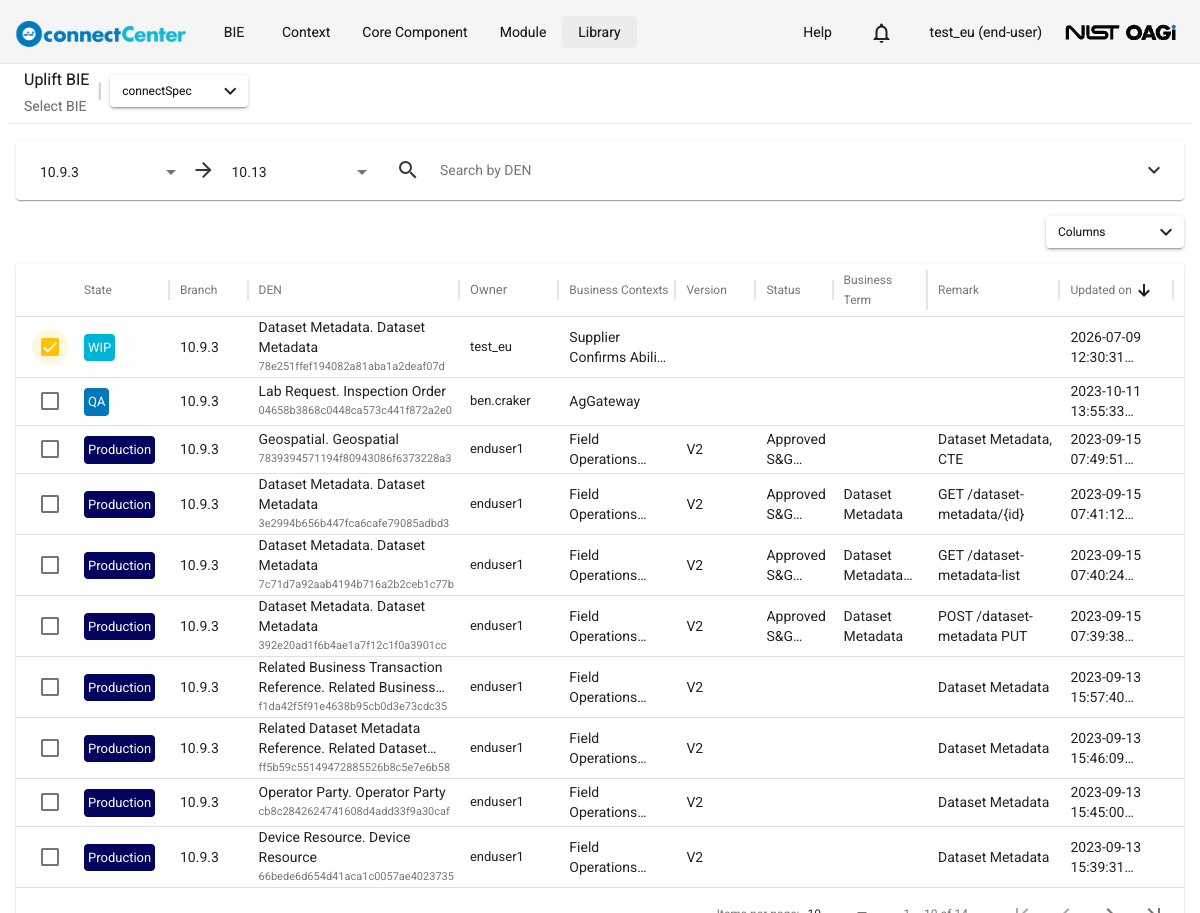
Task: Click the AgGateway business context
Action: click(x=604, y=401)
